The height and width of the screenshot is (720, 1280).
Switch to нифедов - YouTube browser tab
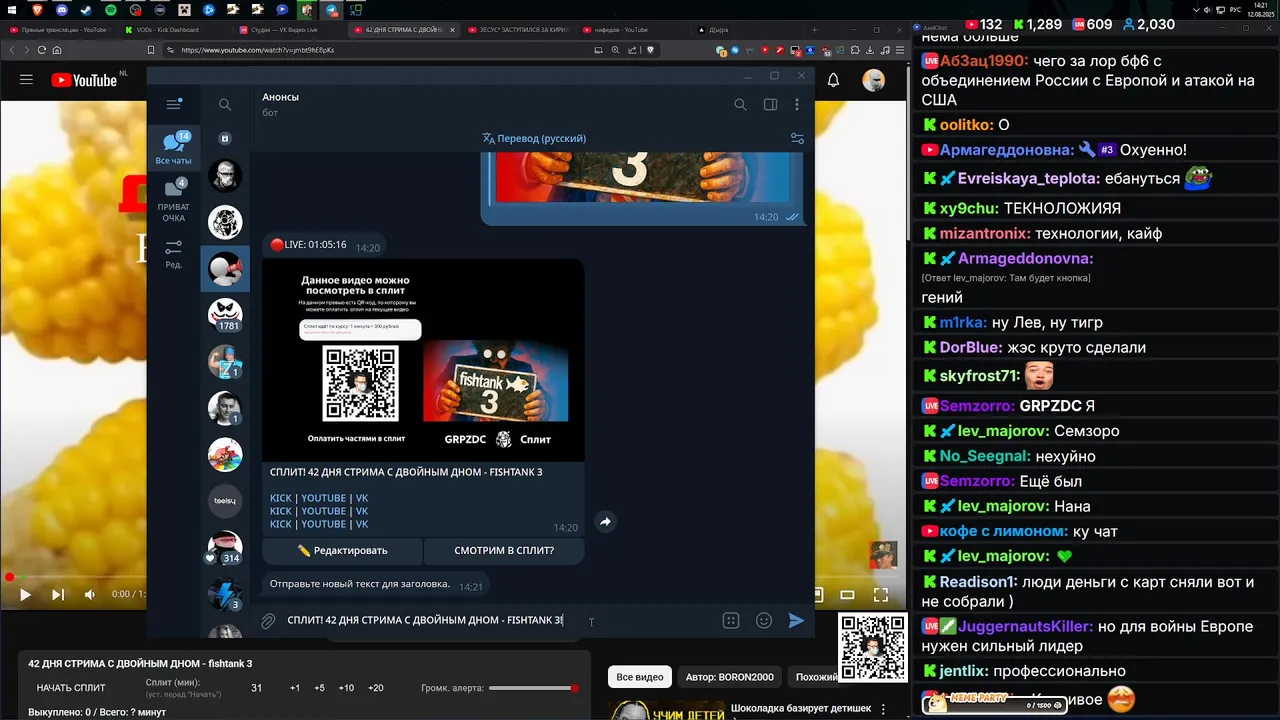622,30
